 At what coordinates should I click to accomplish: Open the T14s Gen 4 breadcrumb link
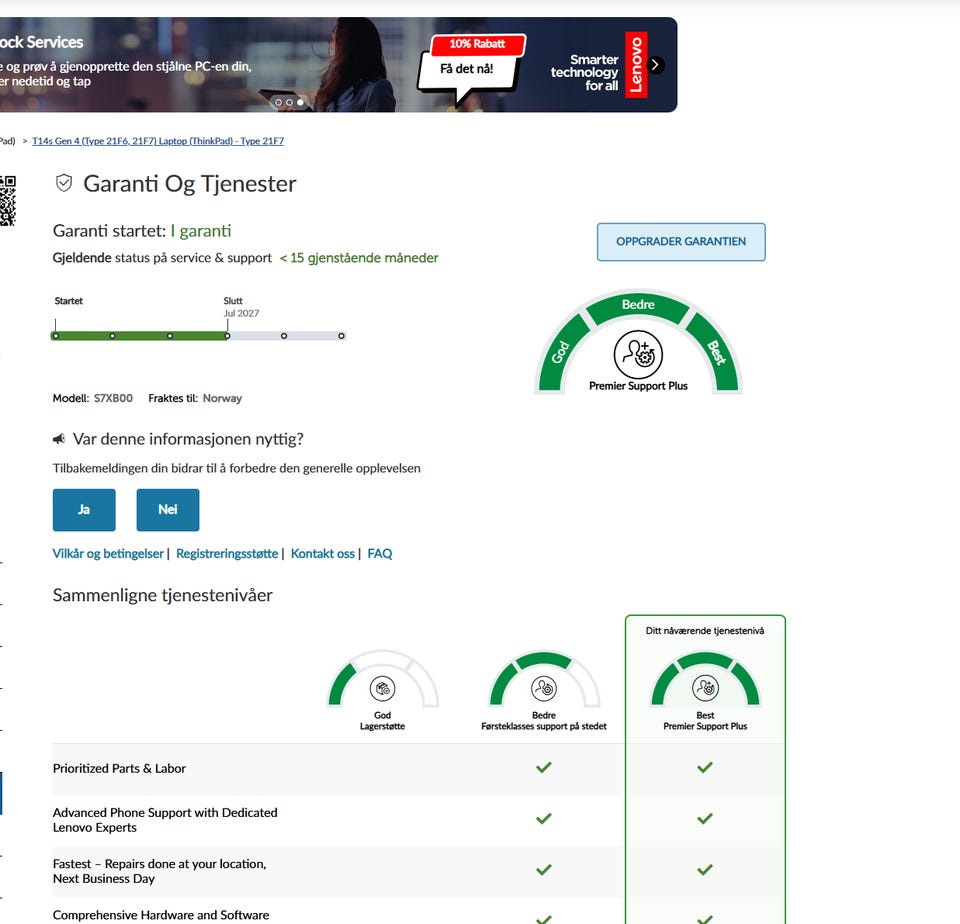[x=158, y=141]
